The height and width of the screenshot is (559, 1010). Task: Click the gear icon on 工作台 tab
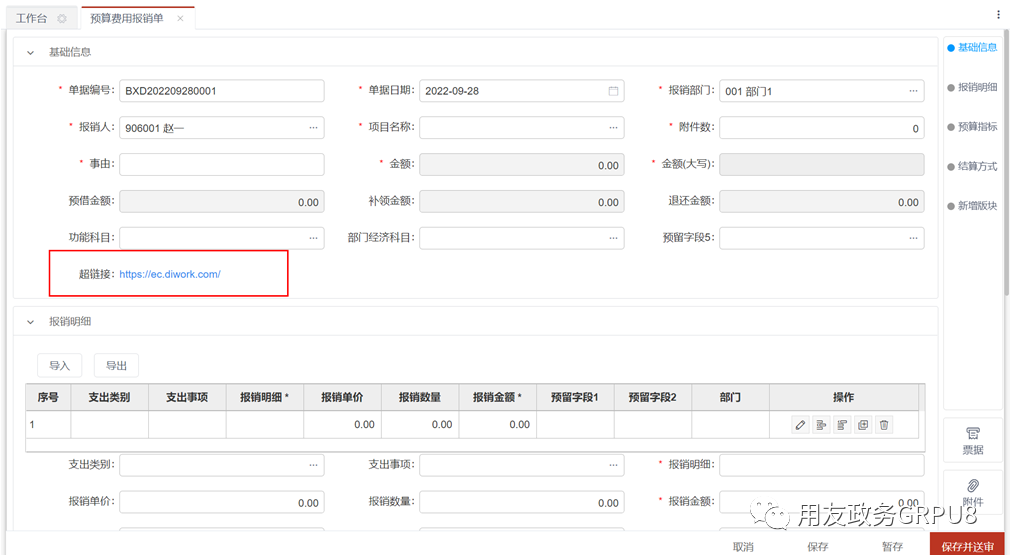pos(62,18)
